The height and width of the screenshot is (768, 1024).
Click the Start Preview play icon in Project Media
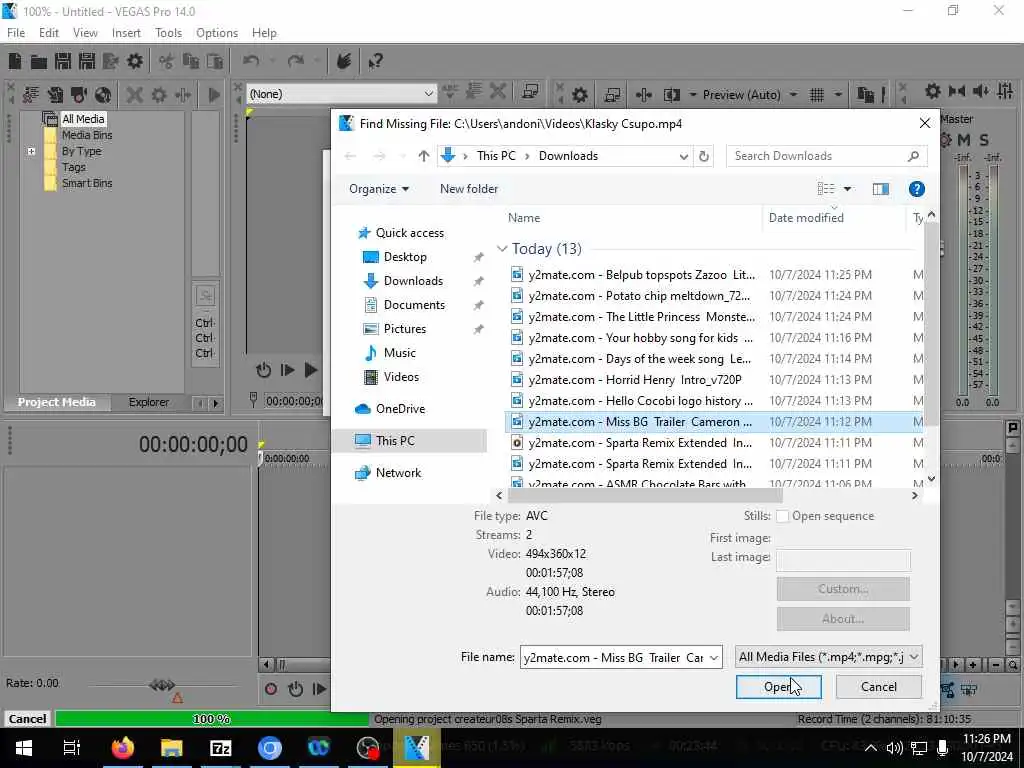214,95
